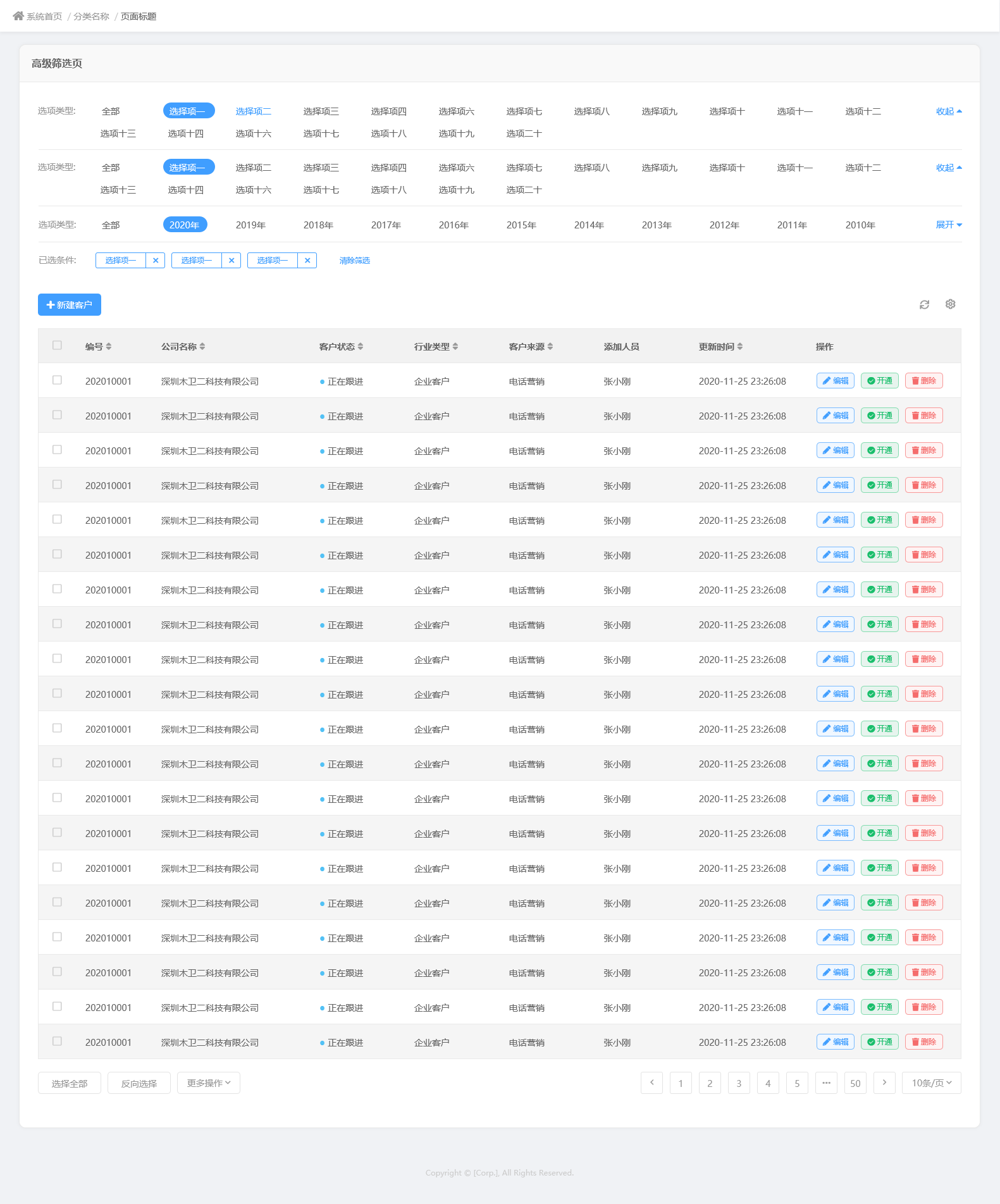Image resolution: width=1000 pixels, height=1204 pixels.
Task: Select 2010年 in the year filter
Action: [x=860, y=225]
